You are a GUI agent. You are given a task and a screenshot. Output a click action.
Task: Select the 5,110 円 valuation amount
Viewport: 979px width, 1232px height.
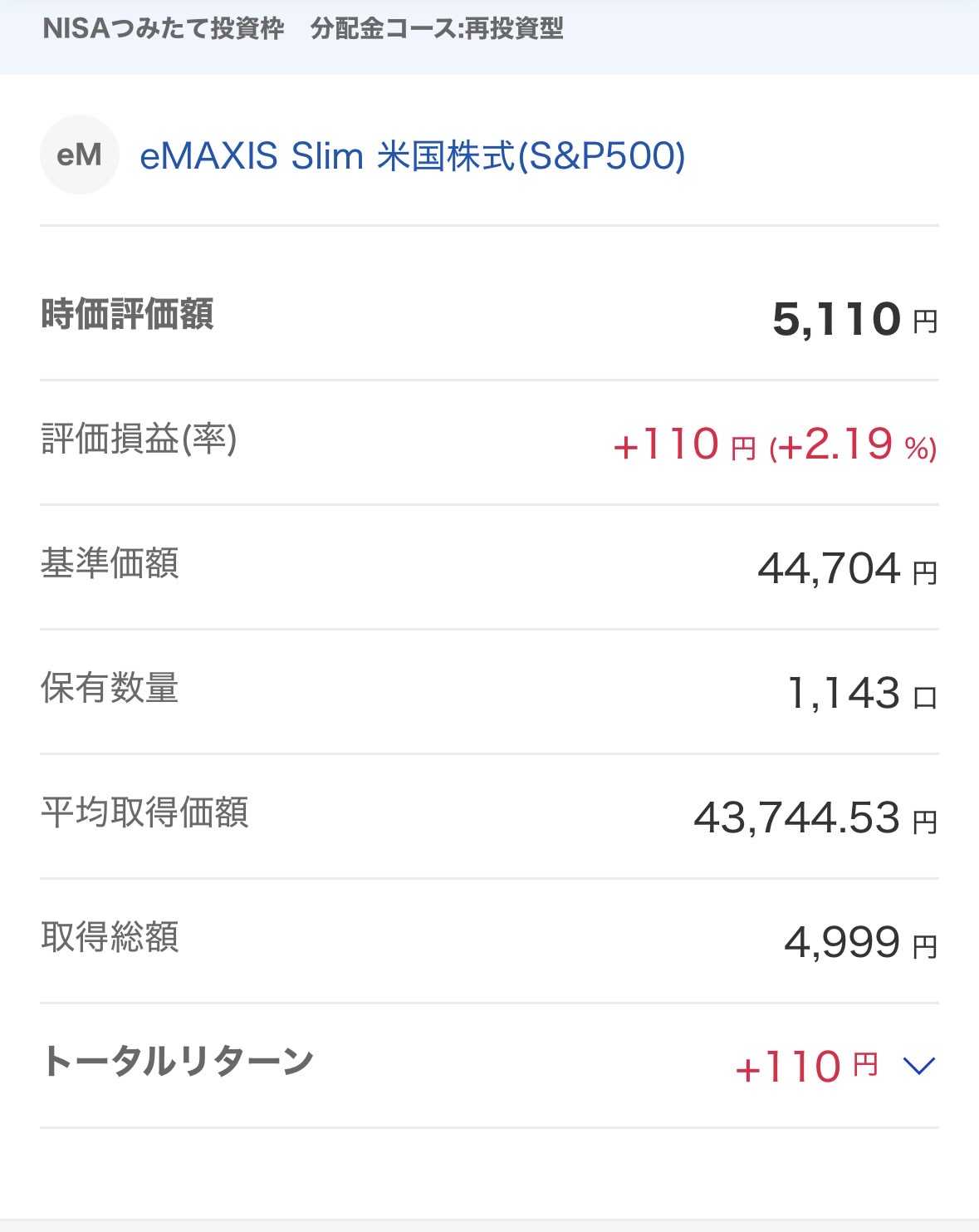[855, 319]
